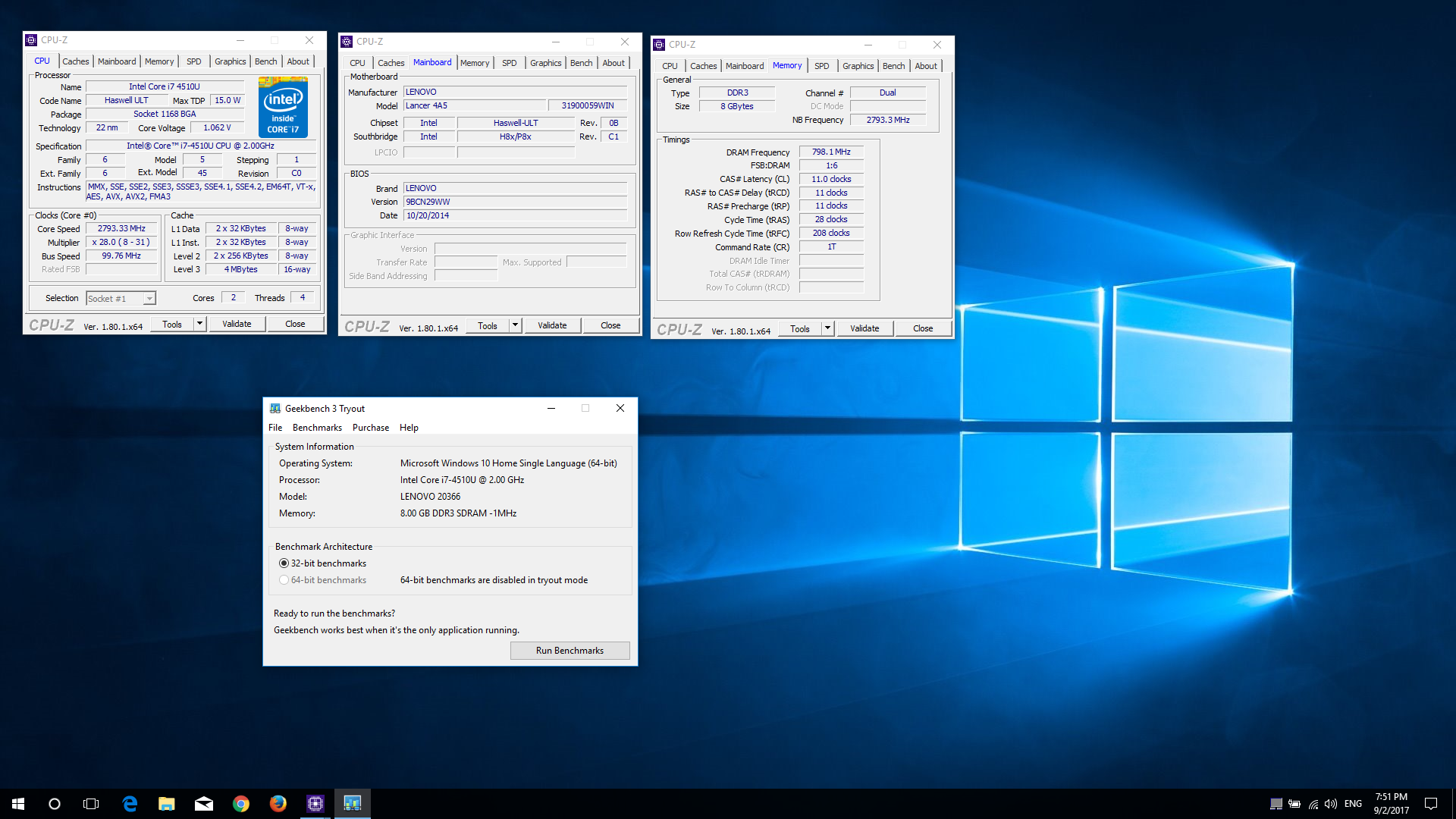This screenshot has height=819, width=1456.
Task: Click CPU-Z title icon in Mainboard window
Action: (x=347, y=42)
